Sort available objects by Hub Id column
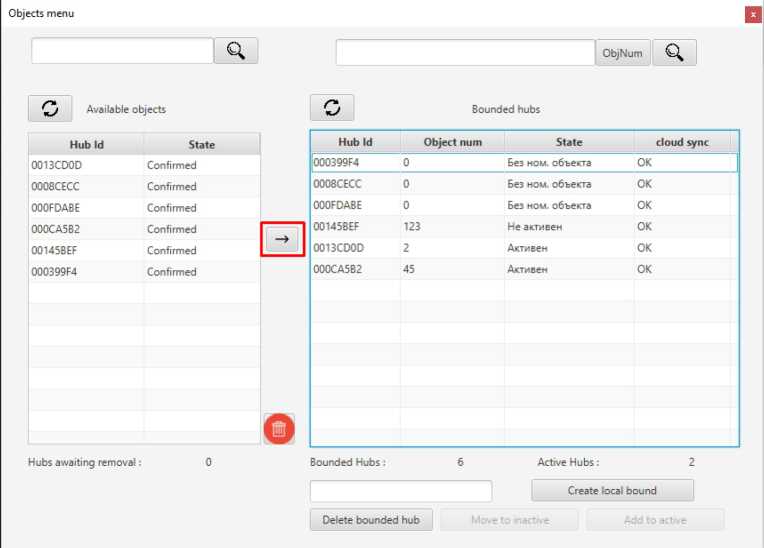Viewport: 764px width, 548px height. point(86,144)
